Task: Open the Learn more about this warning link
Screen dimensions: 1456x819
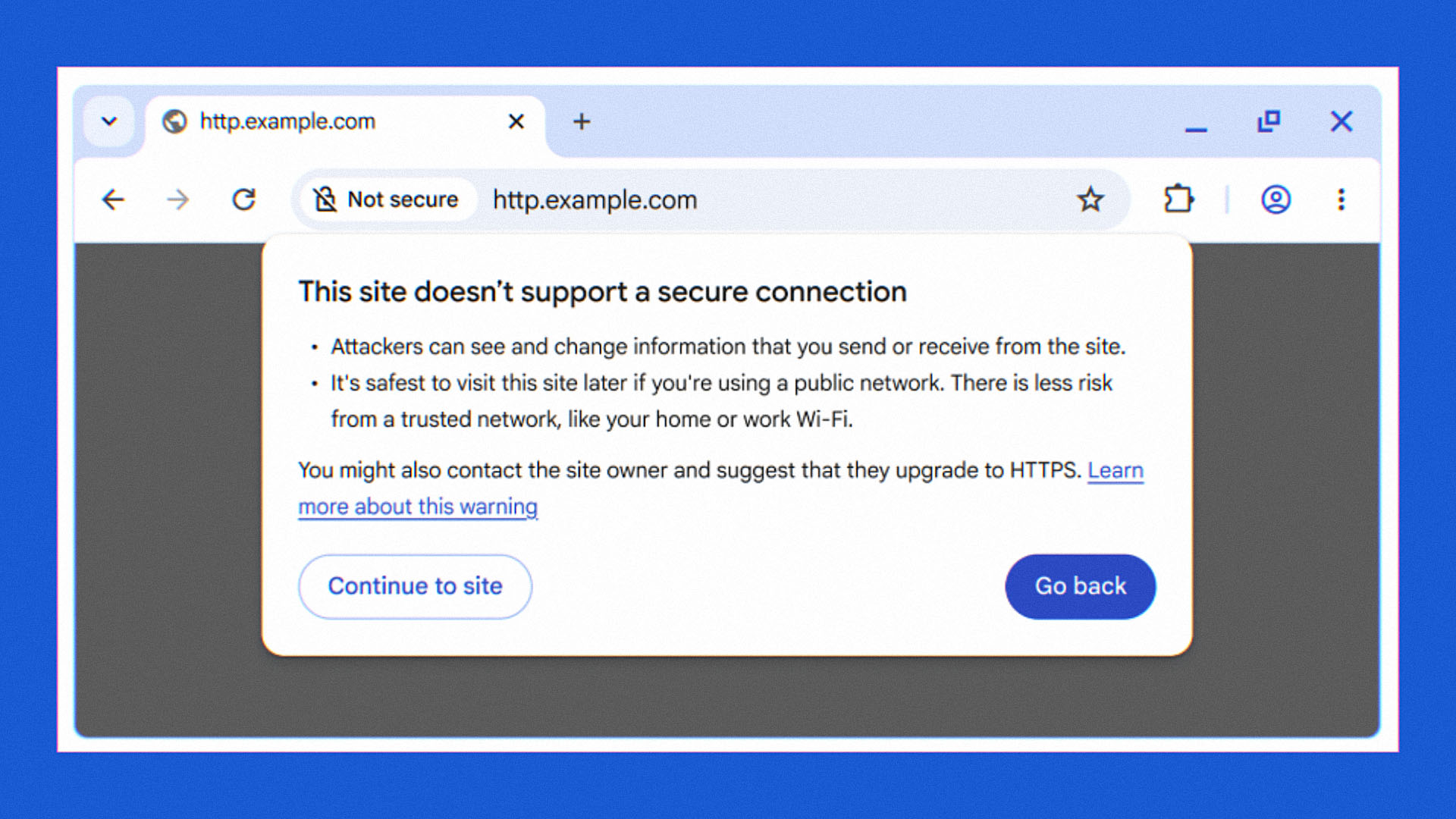Action: click(417, 507)
